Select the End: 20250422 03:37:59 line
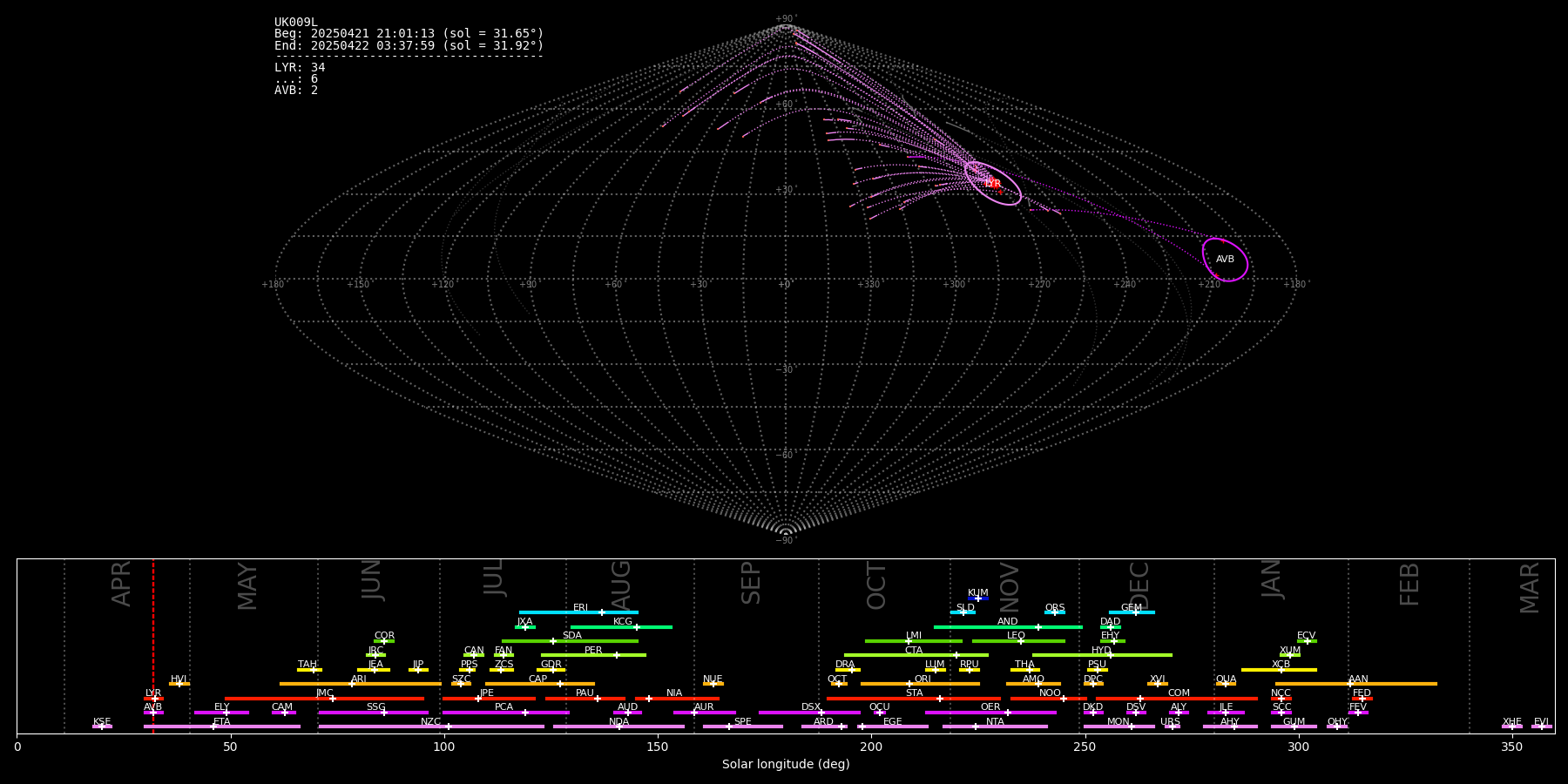This screenshot has width=1568, height=784. (x=409, y=45)
